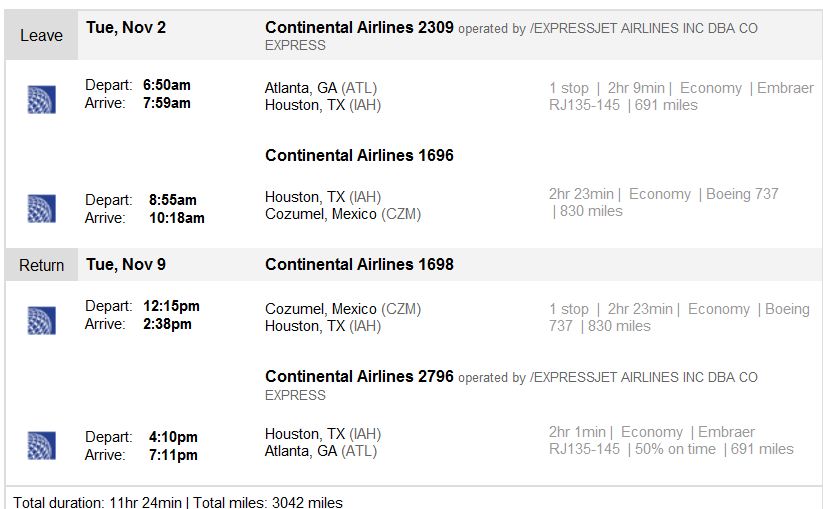Click the 50% on time statistic

point(675,449)
